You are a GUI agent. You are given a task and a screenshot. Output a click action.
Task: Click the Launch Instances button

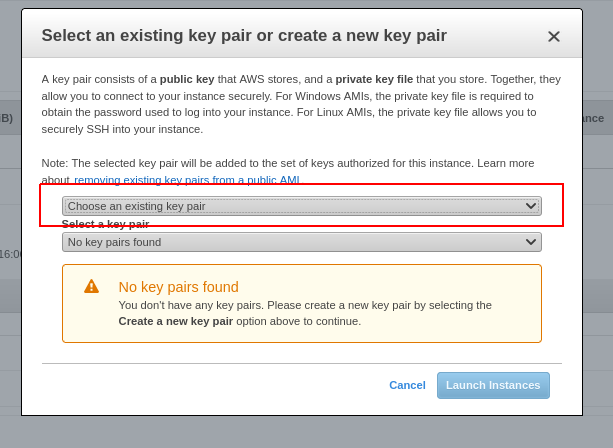493,385
